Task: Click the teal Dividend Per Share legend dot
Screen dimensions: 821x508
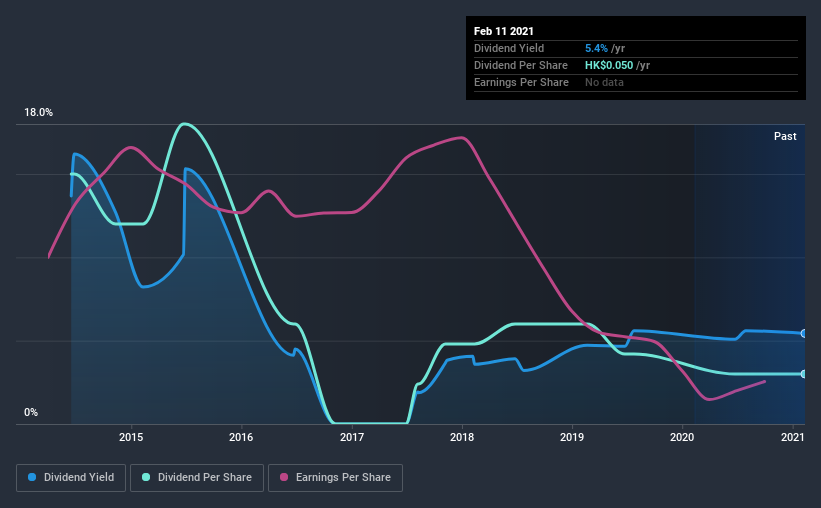Action: coord(146,477)
